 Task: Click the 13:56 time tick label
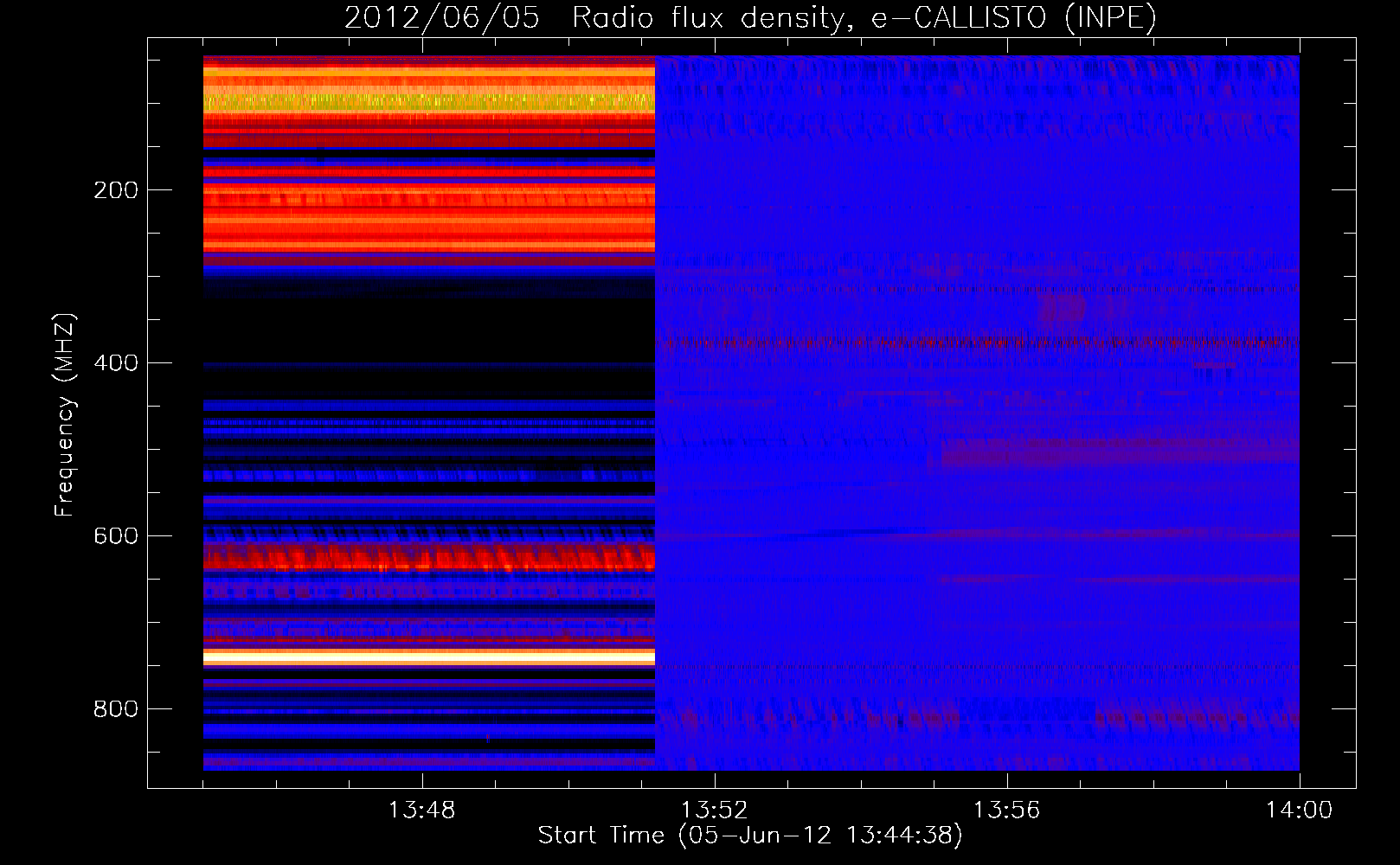pos(1006,811)
